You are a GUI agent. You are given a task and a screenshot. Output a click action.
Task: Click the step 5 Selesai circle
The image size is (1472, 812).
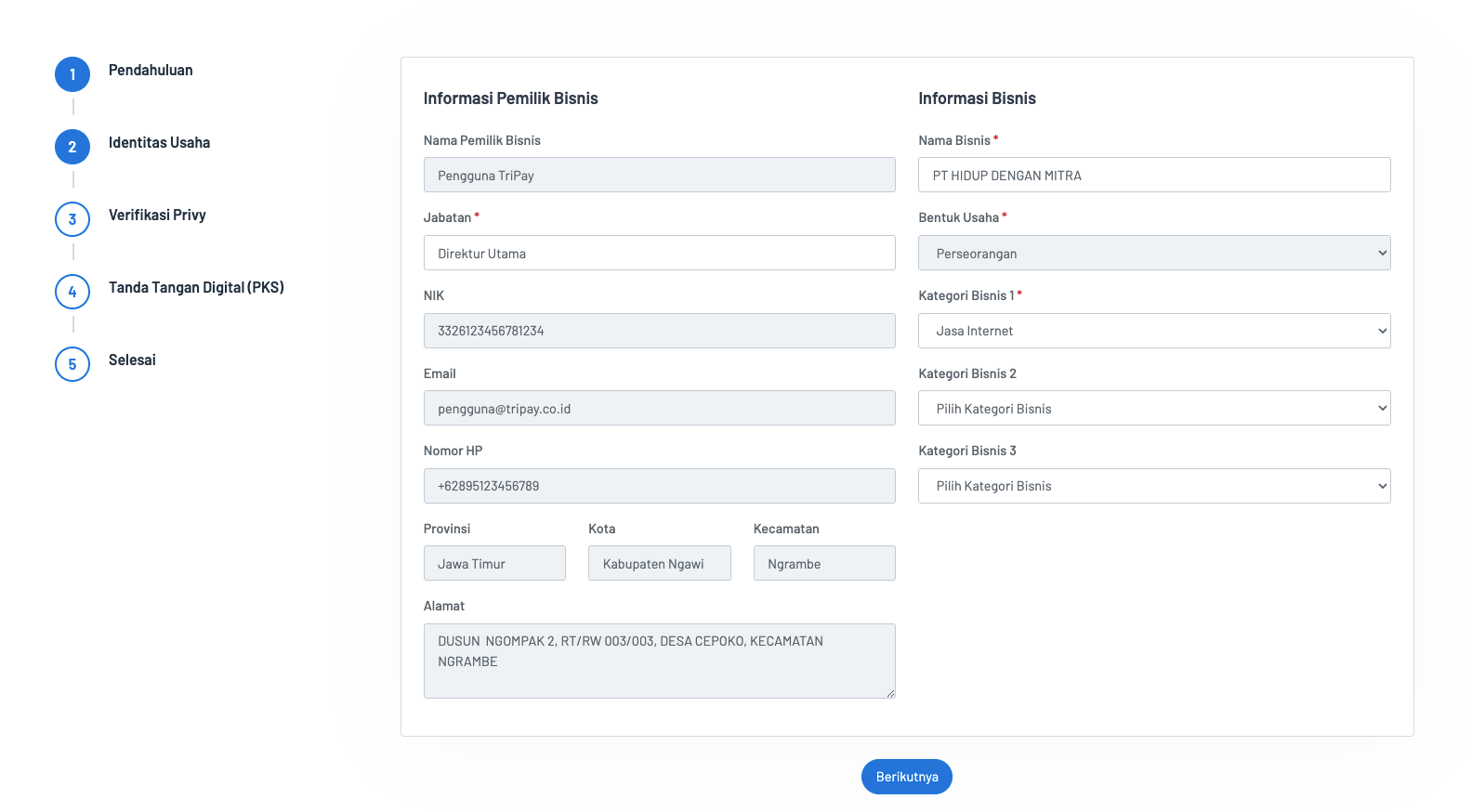tap(72, 364)
